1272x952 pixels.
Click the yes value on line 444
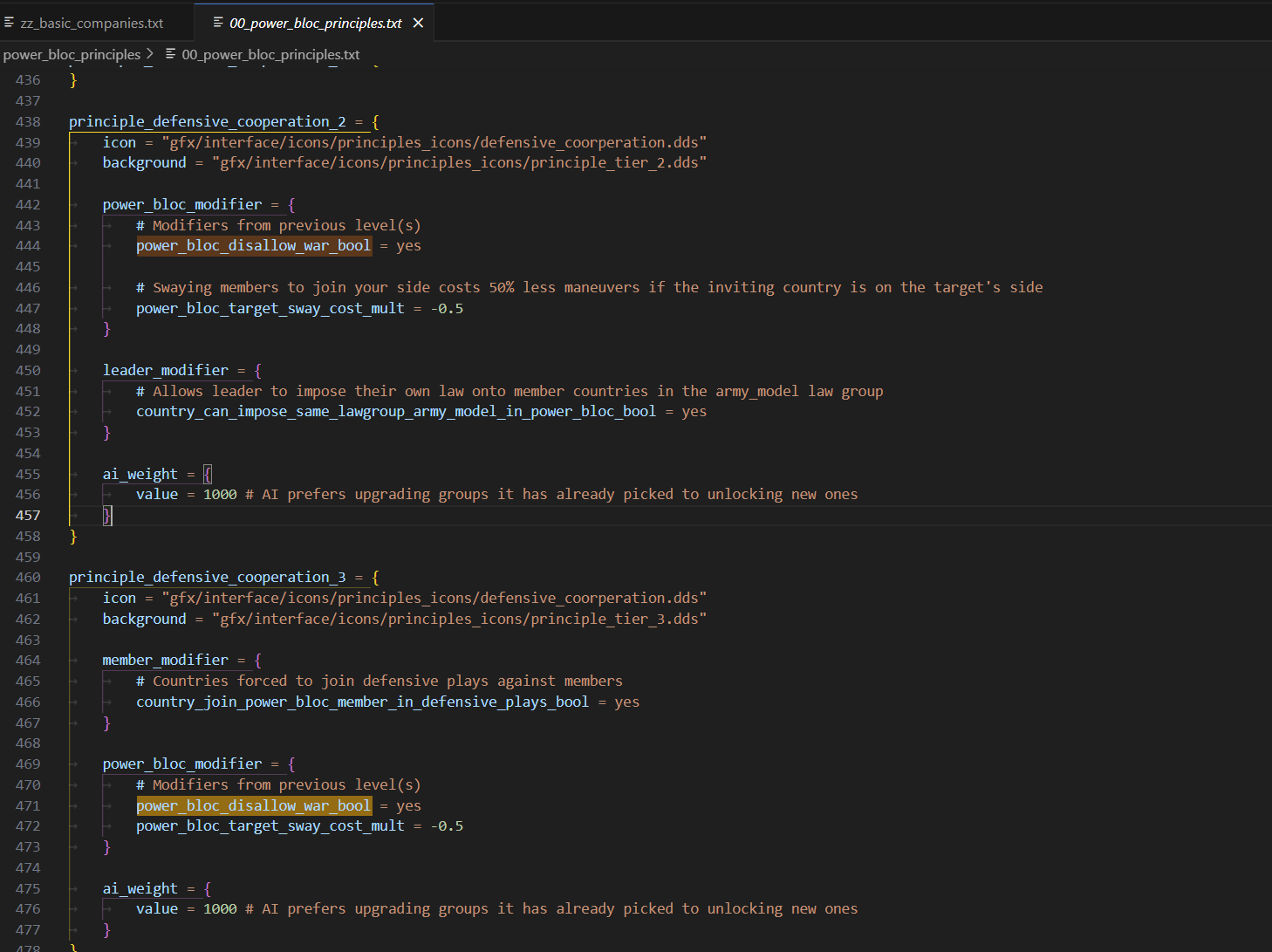pyautogui.click(x=408, y=245)
